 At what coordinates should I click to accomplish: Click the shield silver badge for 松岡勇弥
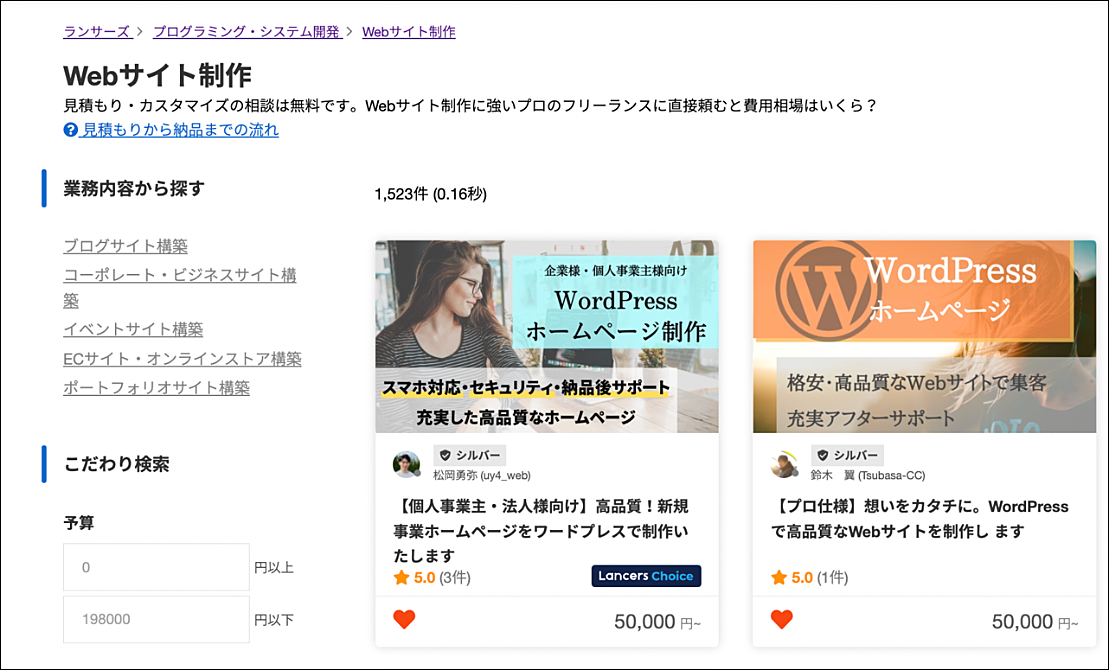click(x=470, y=455)
